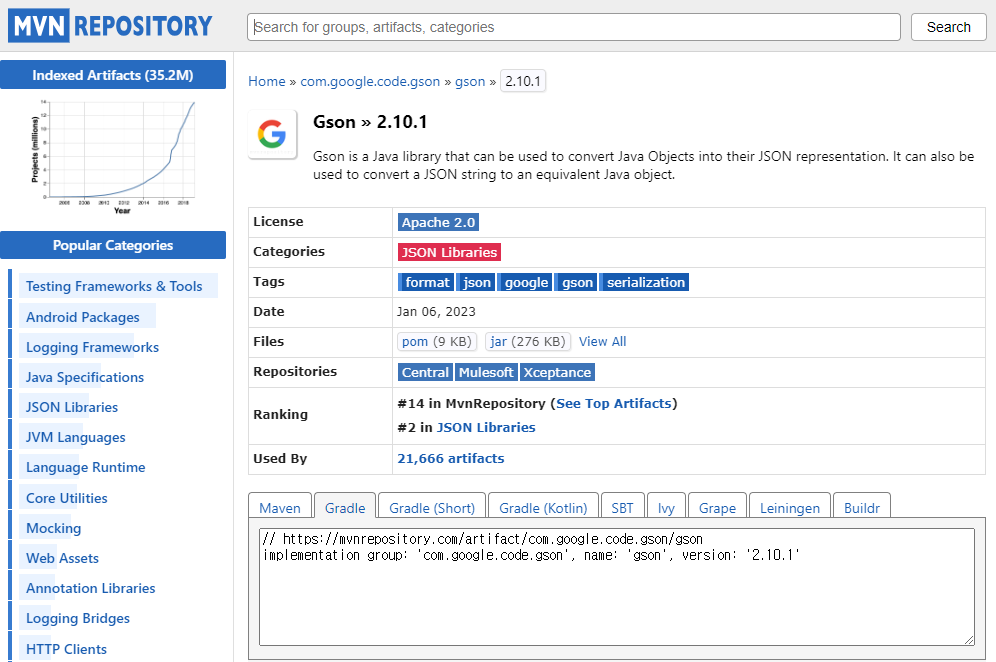Viewport: 996px width, 662px height.
Task: Click the 2.10.1 version breadcrumb badge
Action: coord(523,81)
